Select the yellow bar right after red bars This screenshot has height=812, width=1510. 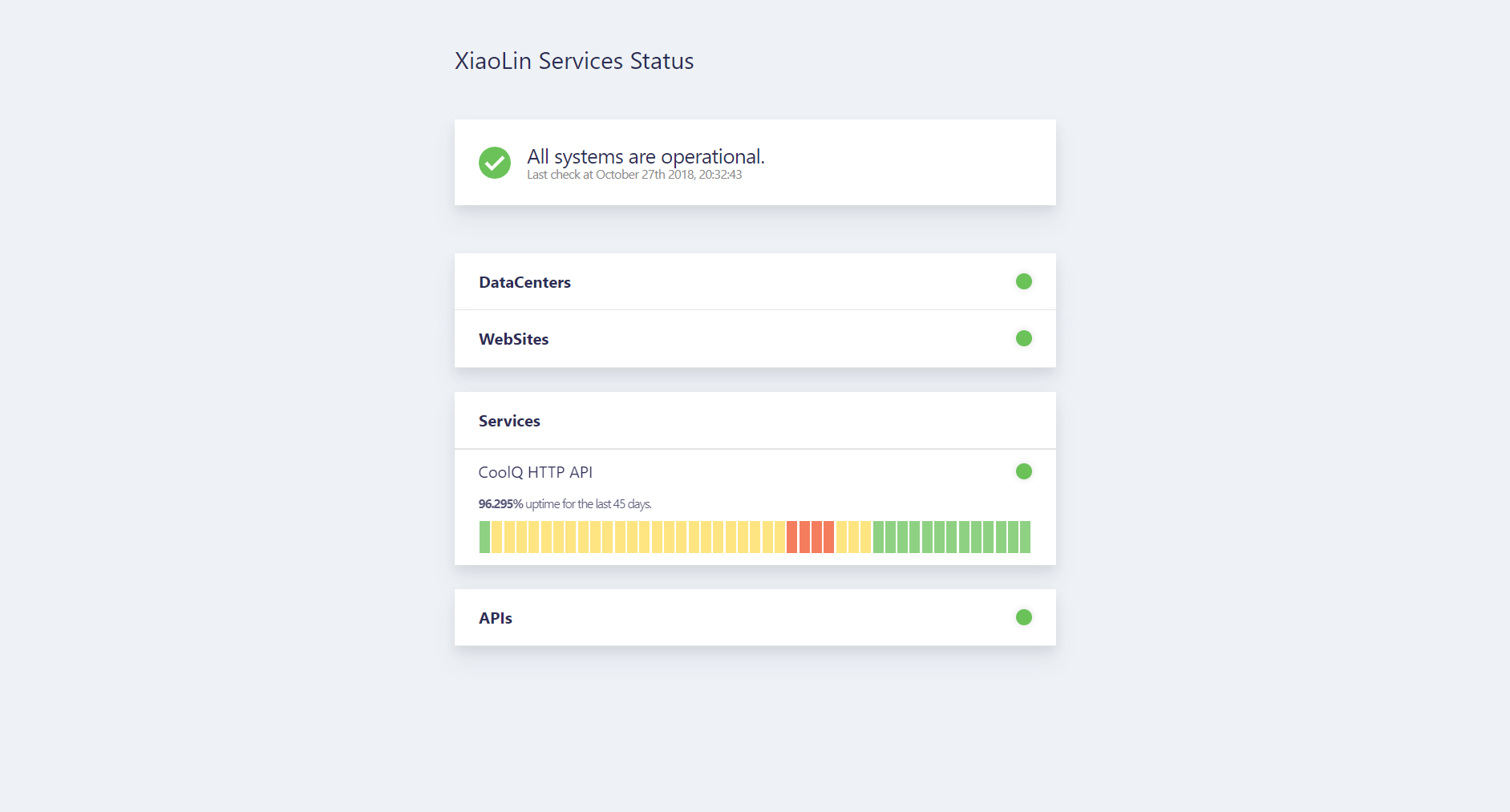(841, 537)
